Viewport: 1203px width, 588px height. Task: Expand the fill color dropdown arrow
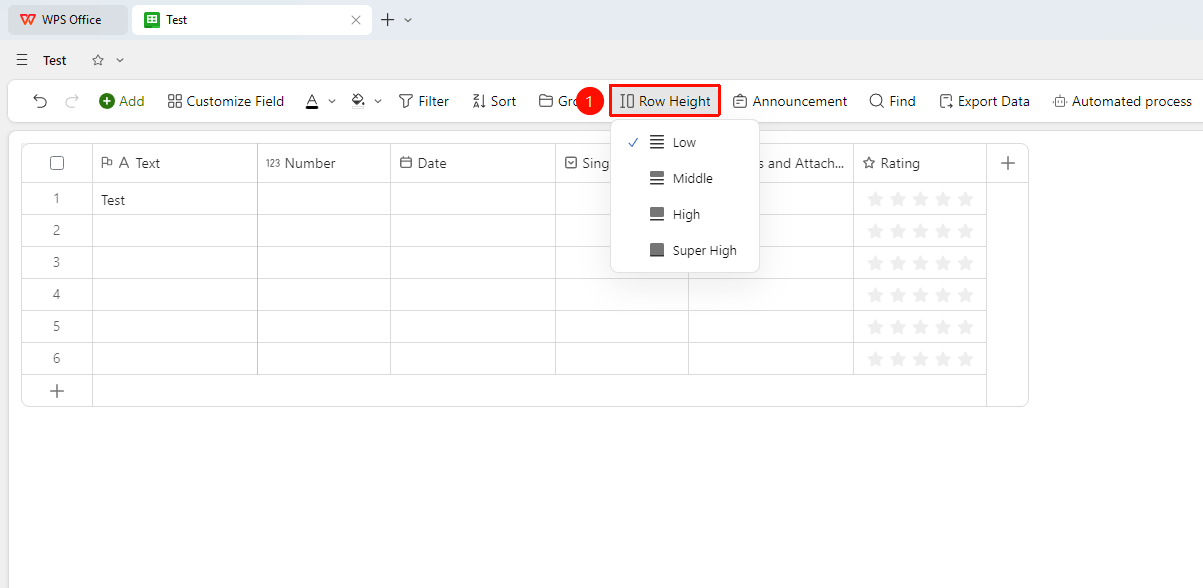pyautogui.click(x=378, y=101)
